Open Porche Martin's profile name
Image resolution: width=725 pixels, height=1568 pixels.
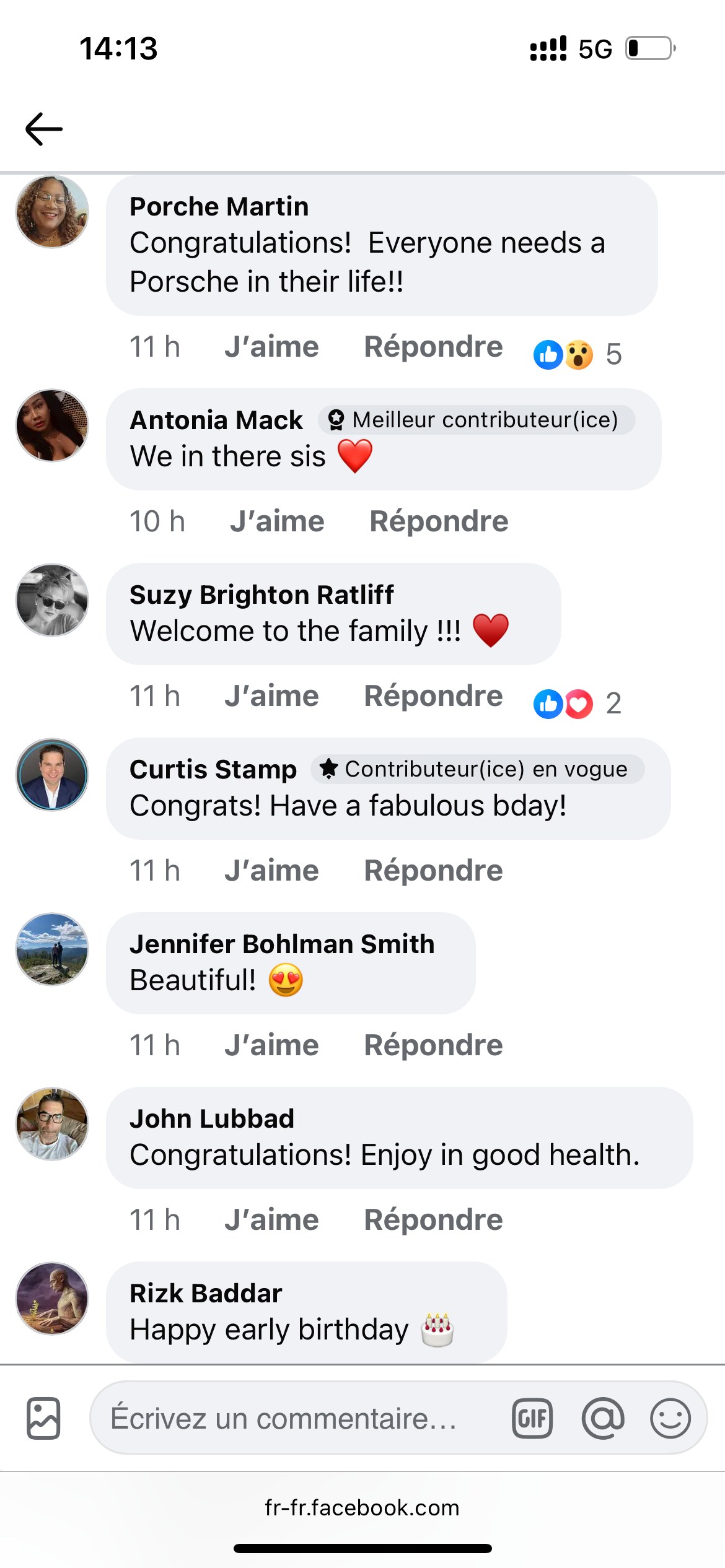(x=219, y=206)
